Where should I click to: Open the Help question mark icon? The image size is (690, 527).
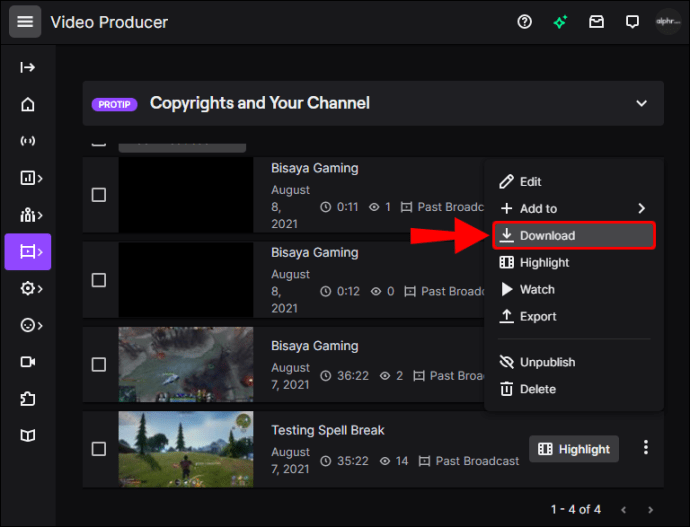click(x=525, y=22)
